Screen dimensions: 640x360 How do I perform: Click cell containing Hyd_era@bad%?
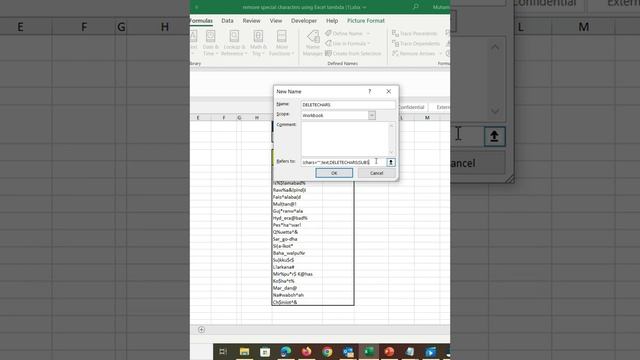point(297,218)
